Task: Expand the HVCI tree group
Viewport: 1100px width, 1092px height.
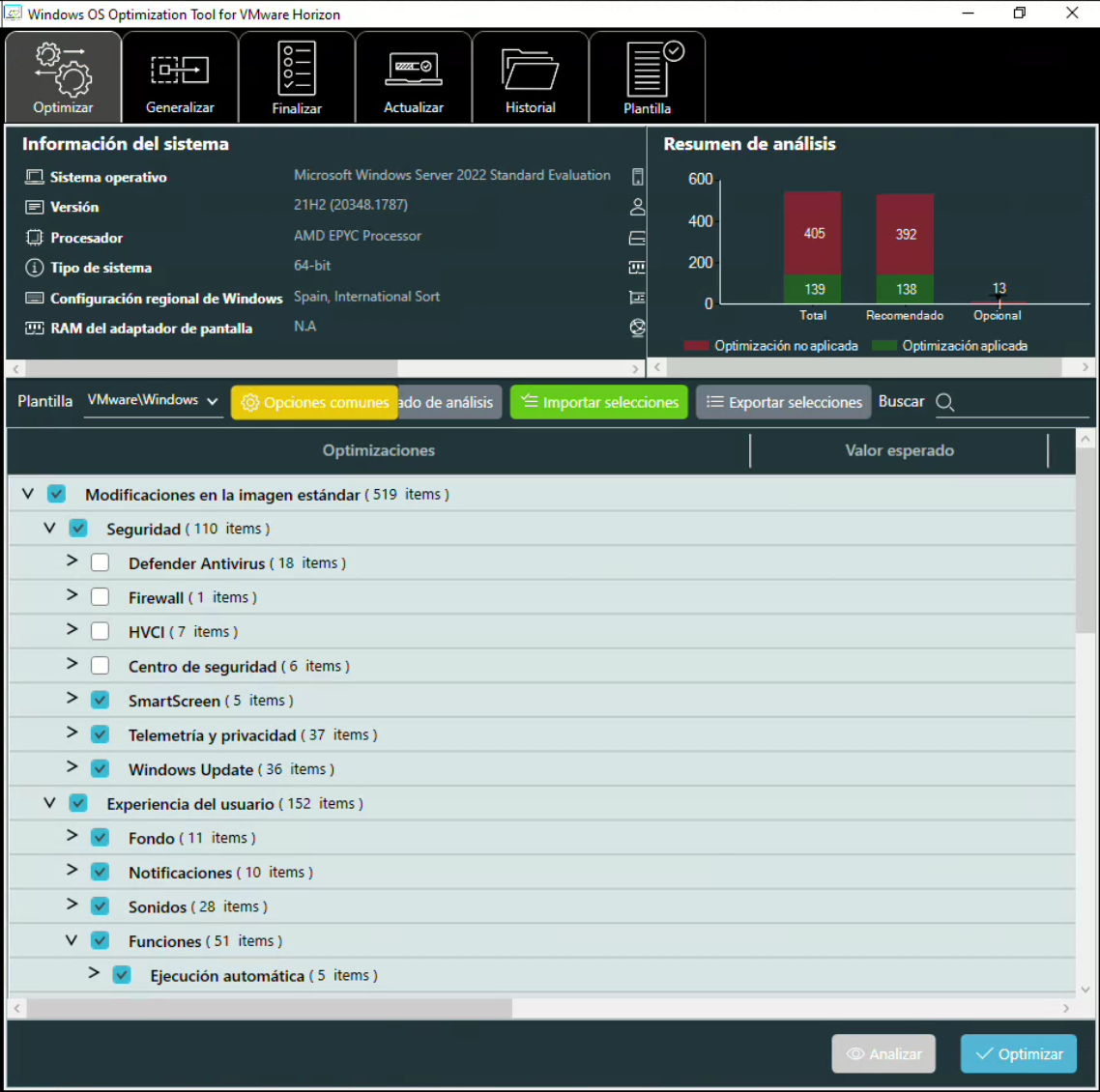Action: 72,630
